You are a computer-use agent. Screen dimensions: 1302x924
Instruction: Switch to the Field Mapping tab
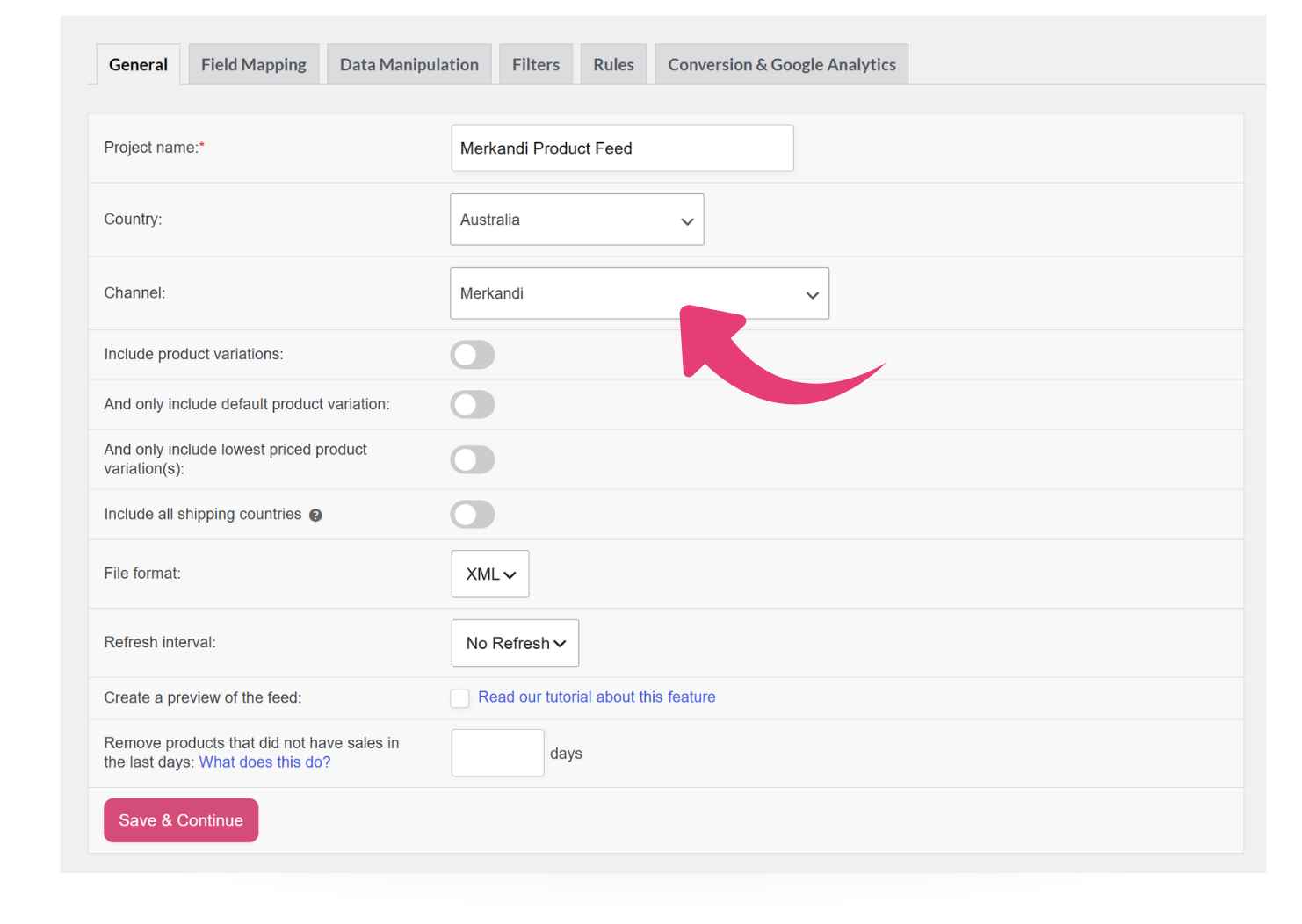click(254, 64)
